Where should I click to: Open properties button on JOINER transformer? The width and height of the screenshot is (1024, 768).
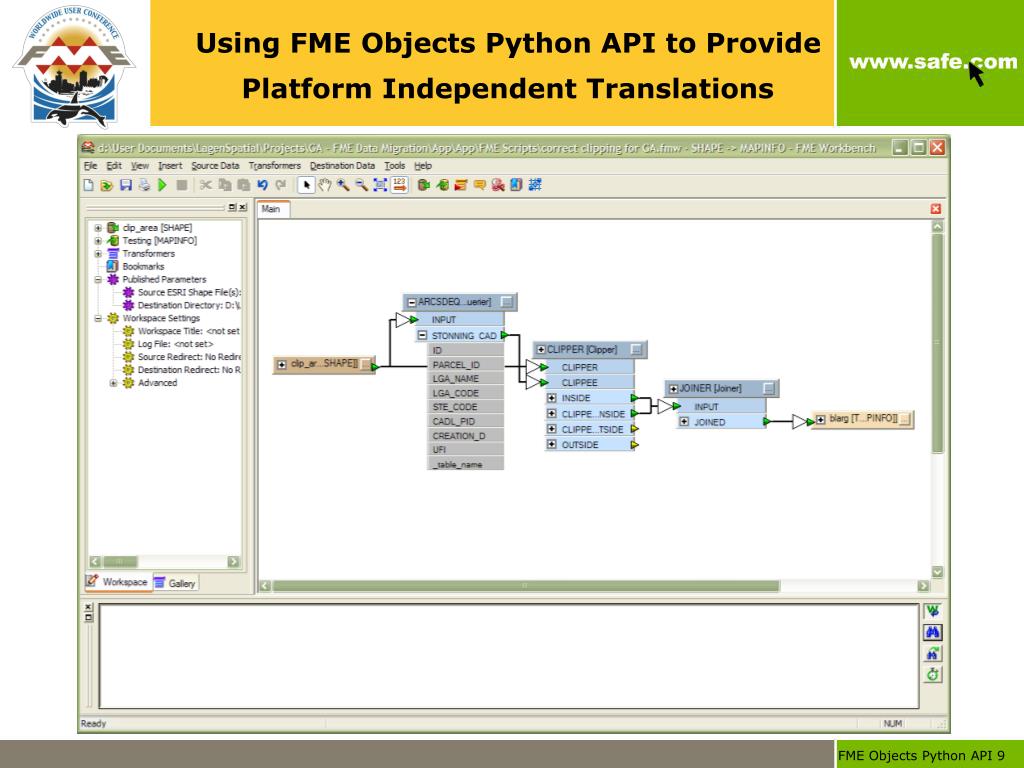[x=769, y=389]
